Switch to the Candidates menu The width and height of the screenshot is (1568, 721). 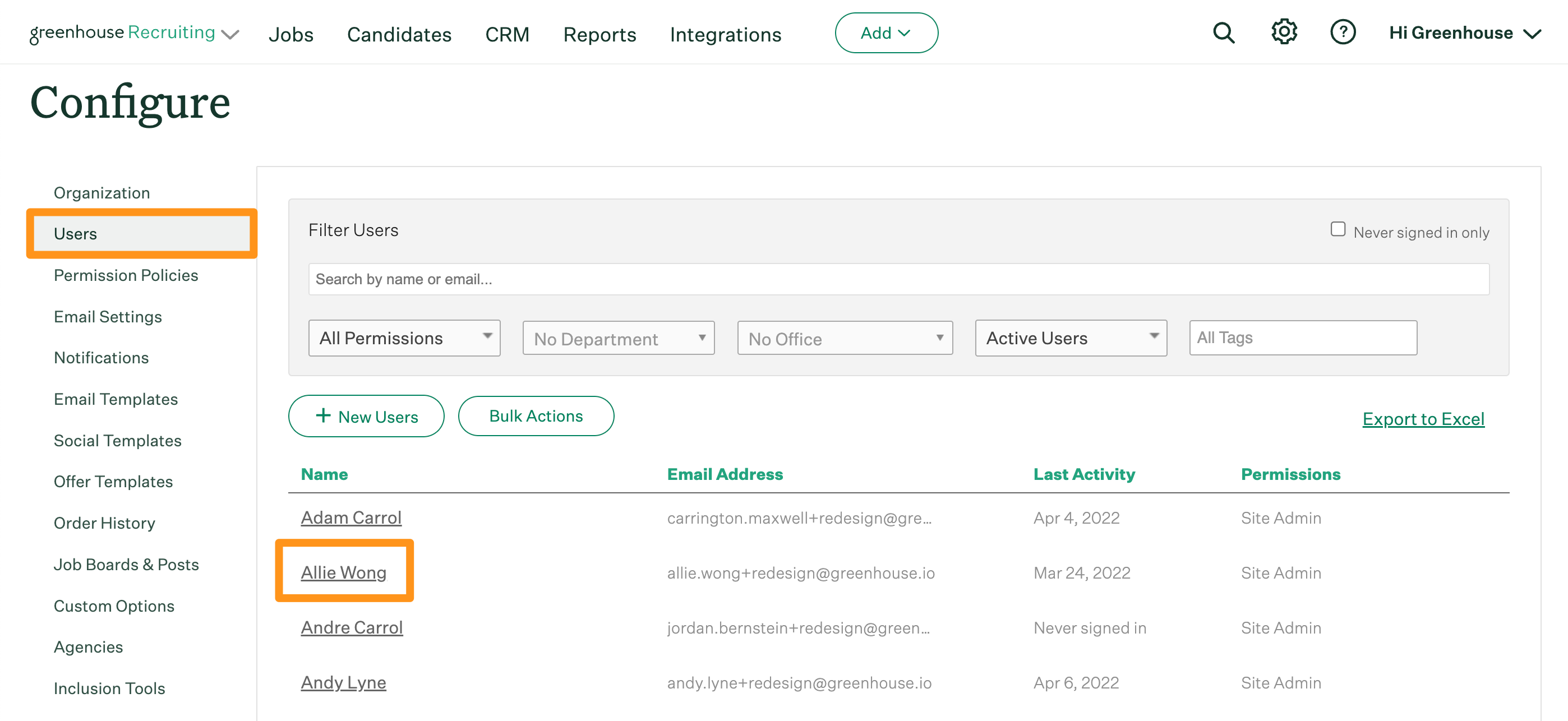[x=399, y=35]
